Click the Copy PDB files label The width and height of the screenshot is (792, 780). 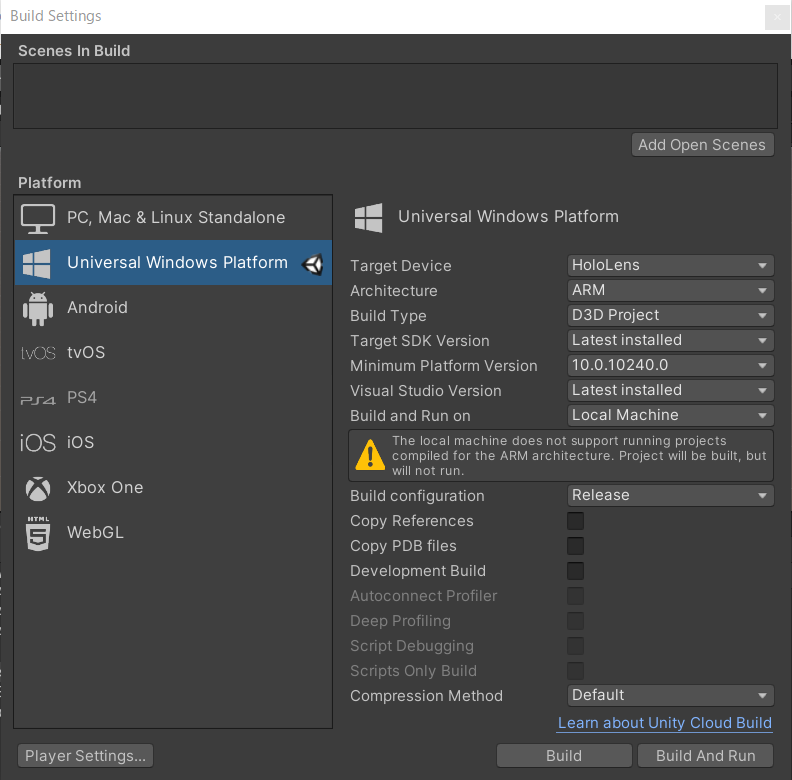pyautogui.click(x=403, y=546)
